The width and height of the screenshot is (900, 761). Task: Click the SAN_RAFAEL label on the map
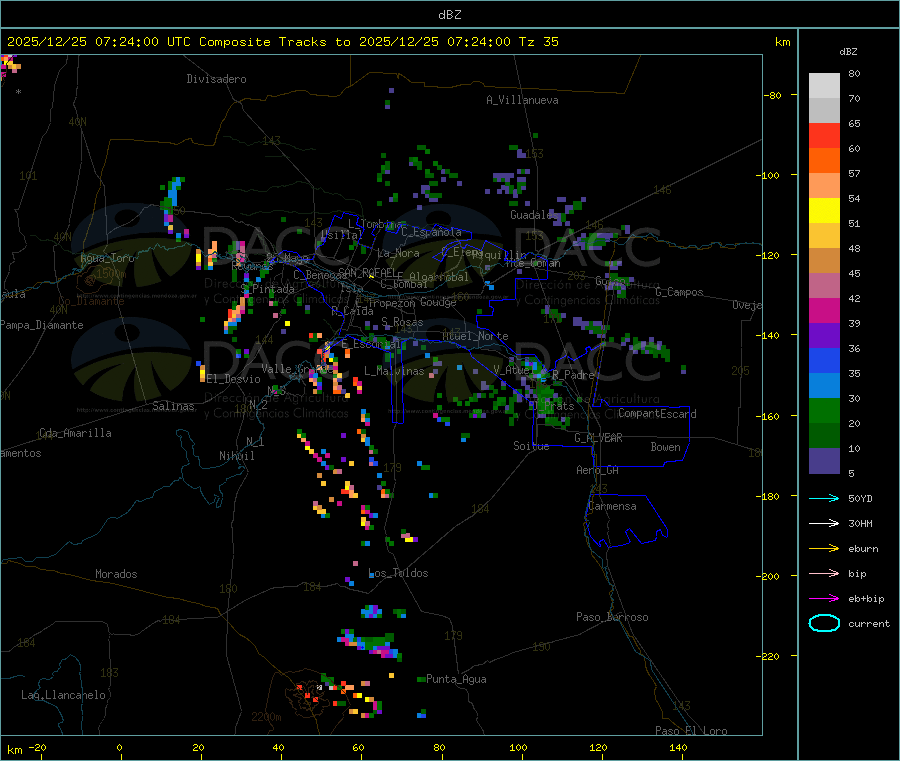365,272
